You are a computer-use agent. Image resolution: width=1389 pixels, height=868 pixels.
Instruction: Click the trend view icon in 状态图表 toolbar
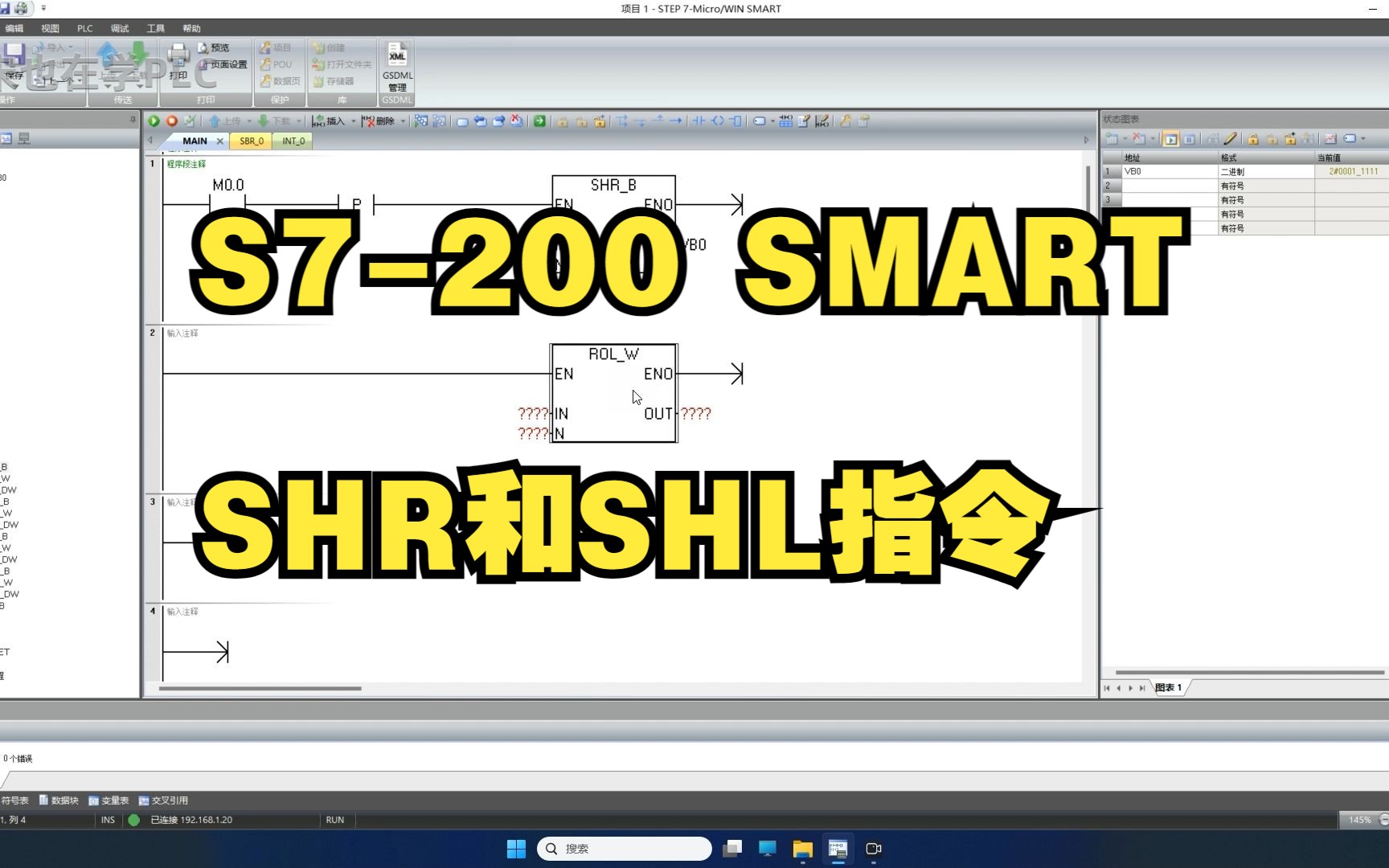pyautogui.click(x=1330, y=139)
